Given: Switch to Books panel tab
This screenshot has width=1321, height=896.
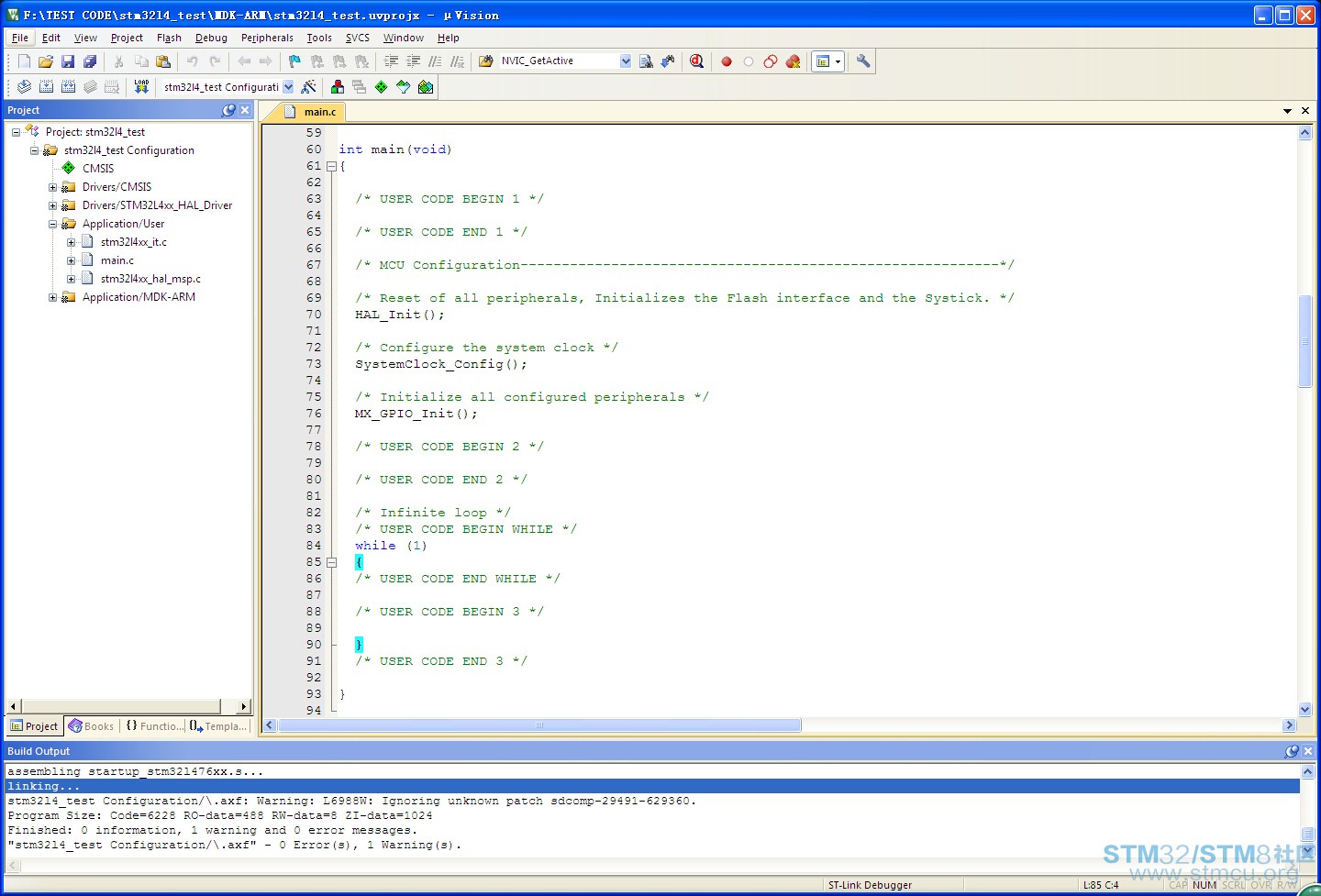Looking at the screenshot, I should (92, 726).
